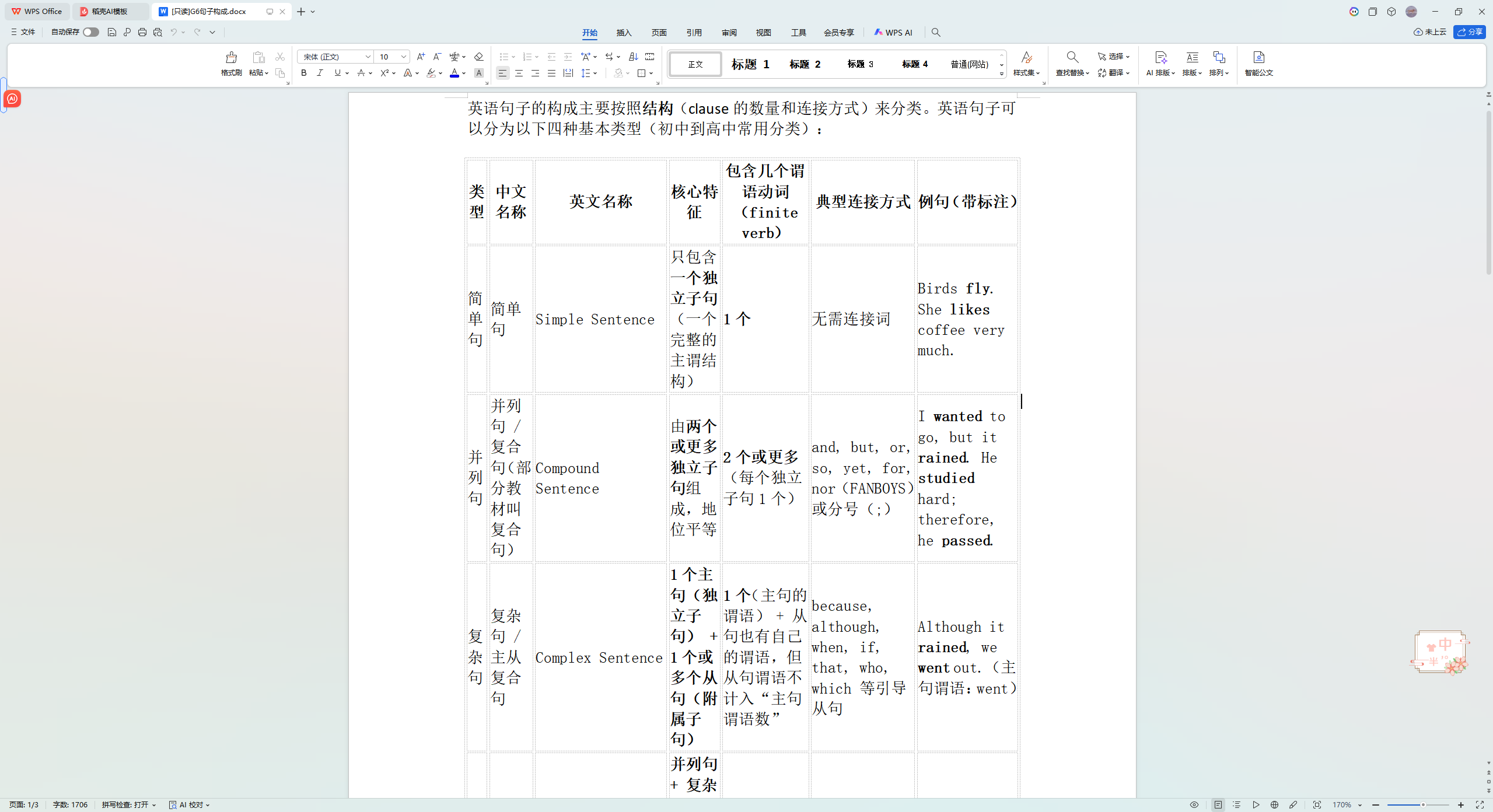Decrease font size with A- icon
Screen dimensions: 1493x812
point(437,57)
